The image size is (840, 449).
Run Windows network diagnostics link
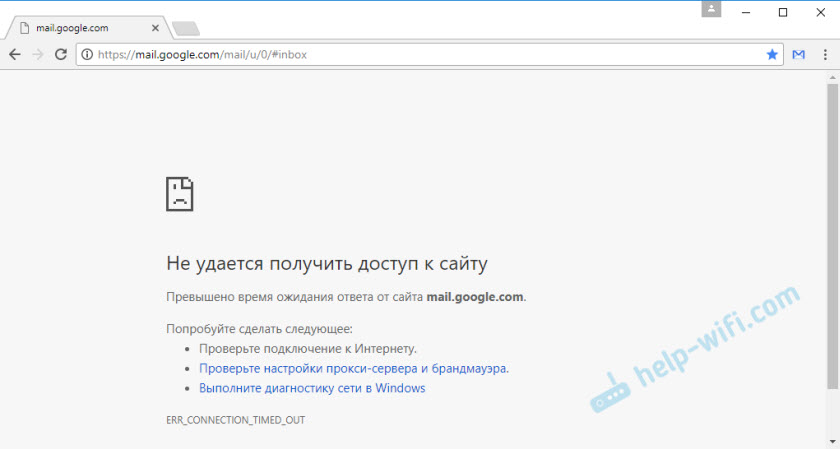point(312,388)
